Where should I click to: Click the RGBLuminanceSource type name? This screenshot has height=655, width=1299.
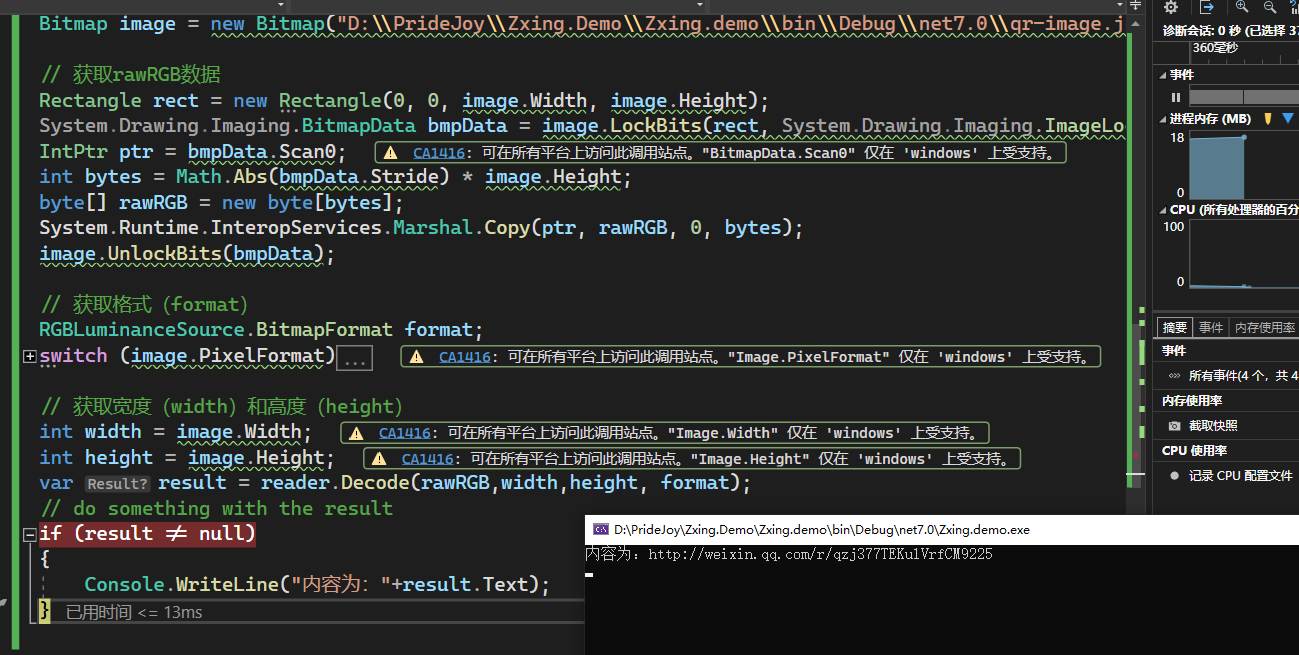142,330
